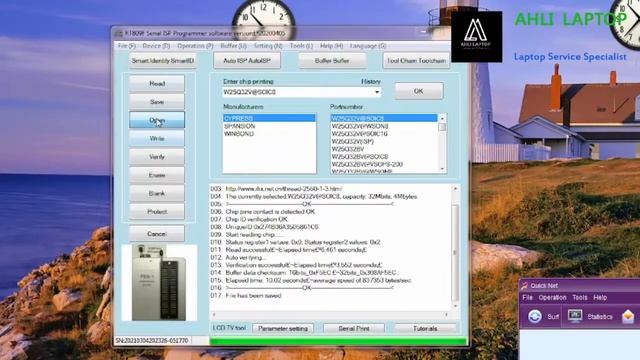Click the Blank button
Viewport: 640px width, 360px height.
click(157, 193)
